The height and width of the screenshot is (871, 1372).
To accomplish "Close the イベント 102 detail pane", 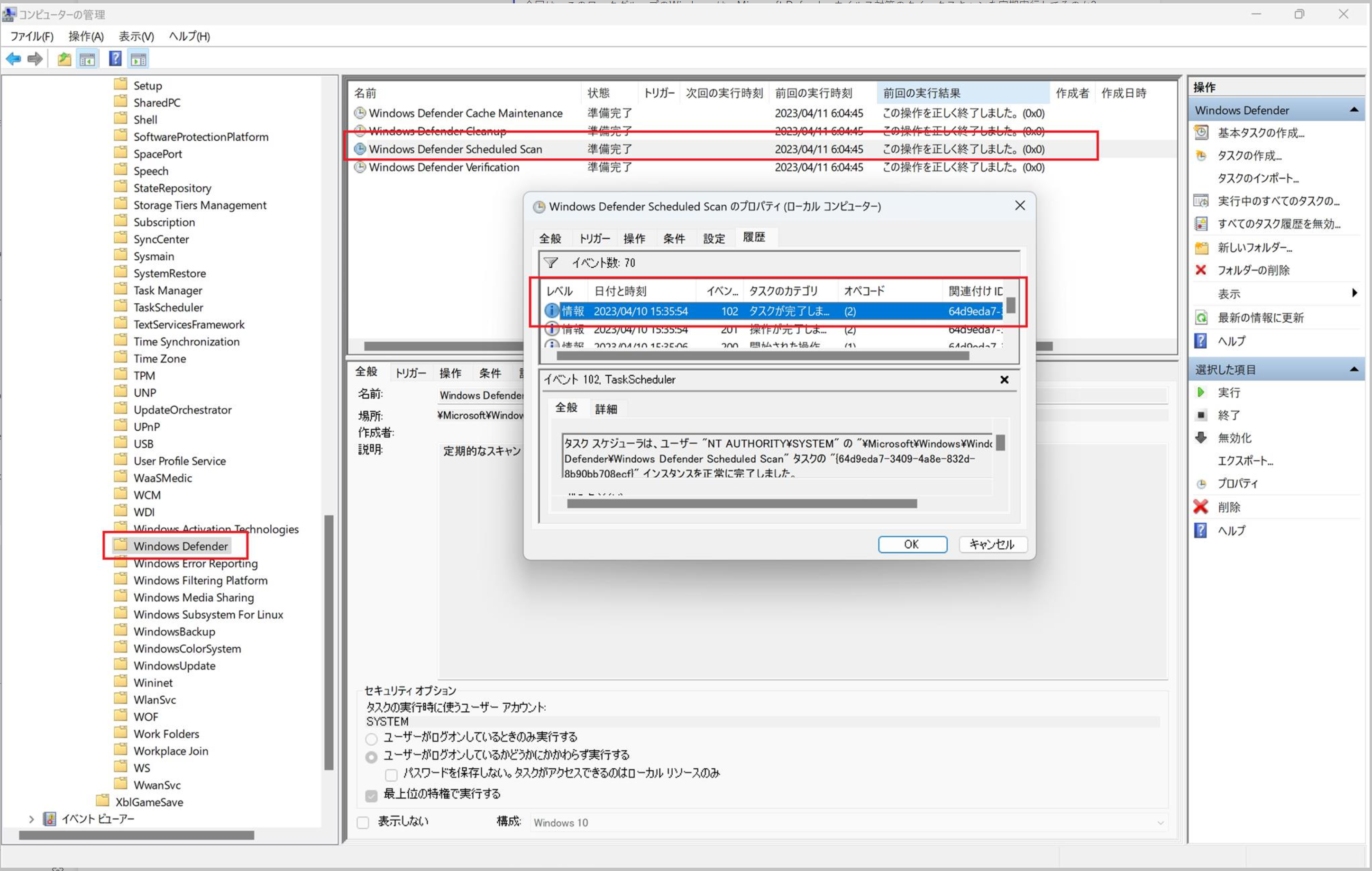I will click(x=1005, y=380).
